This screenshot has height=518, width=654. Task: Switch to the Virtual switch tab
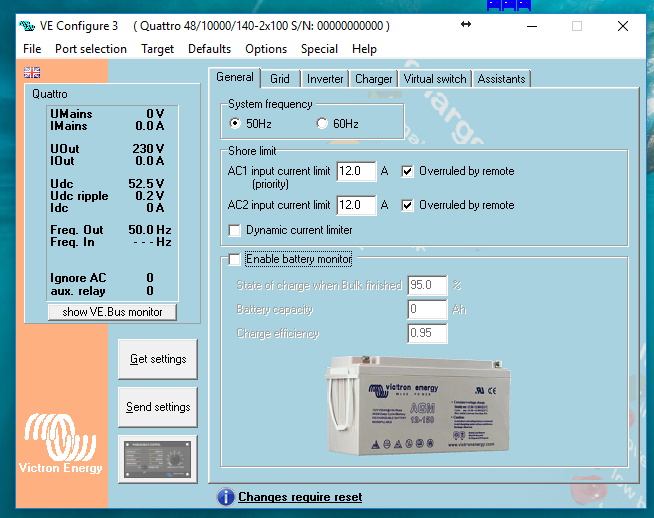point(435,79)
